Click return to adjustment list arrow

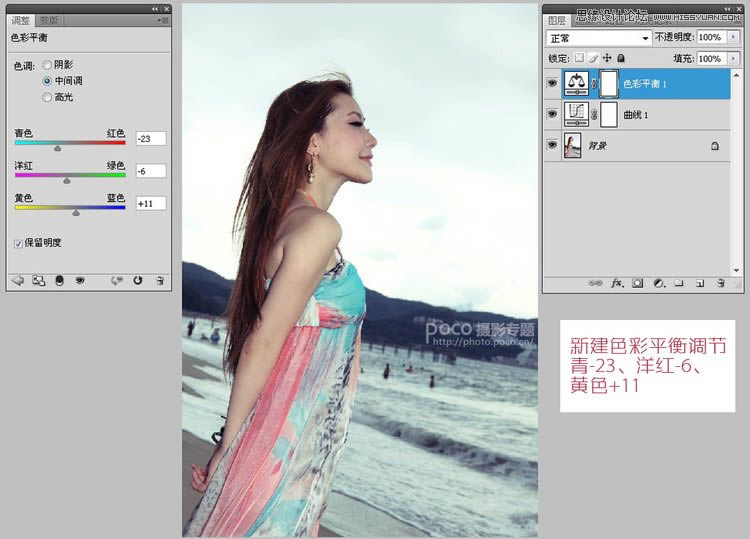pos(17,281)
